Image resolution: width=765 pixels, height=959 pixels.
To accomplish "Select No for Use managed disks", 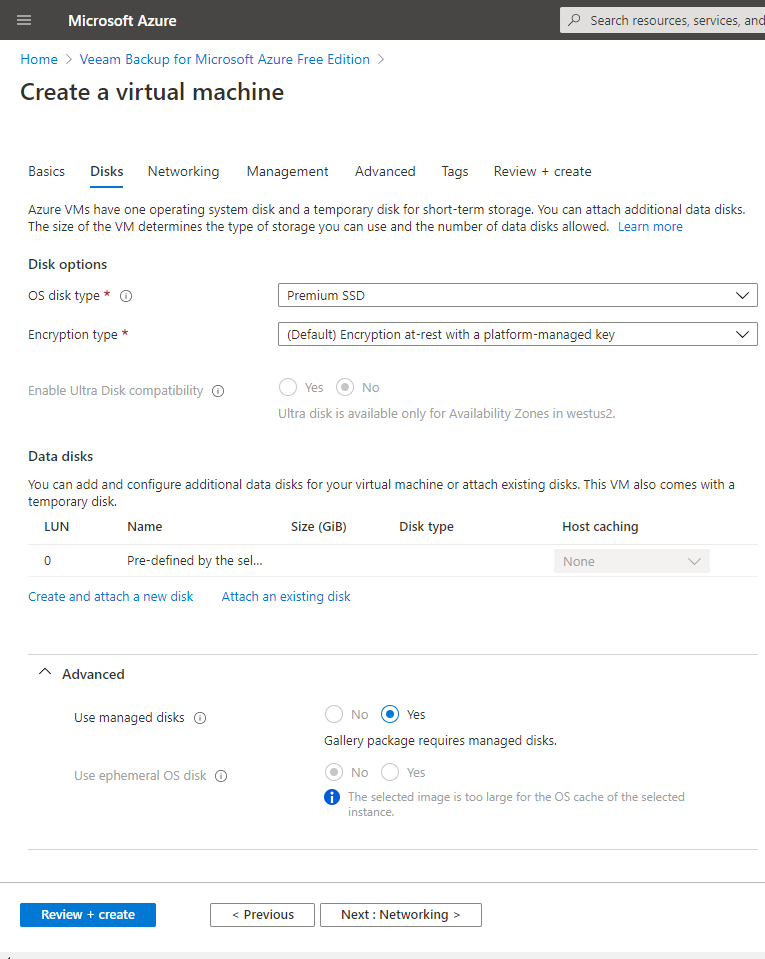I will click(334, 714).
